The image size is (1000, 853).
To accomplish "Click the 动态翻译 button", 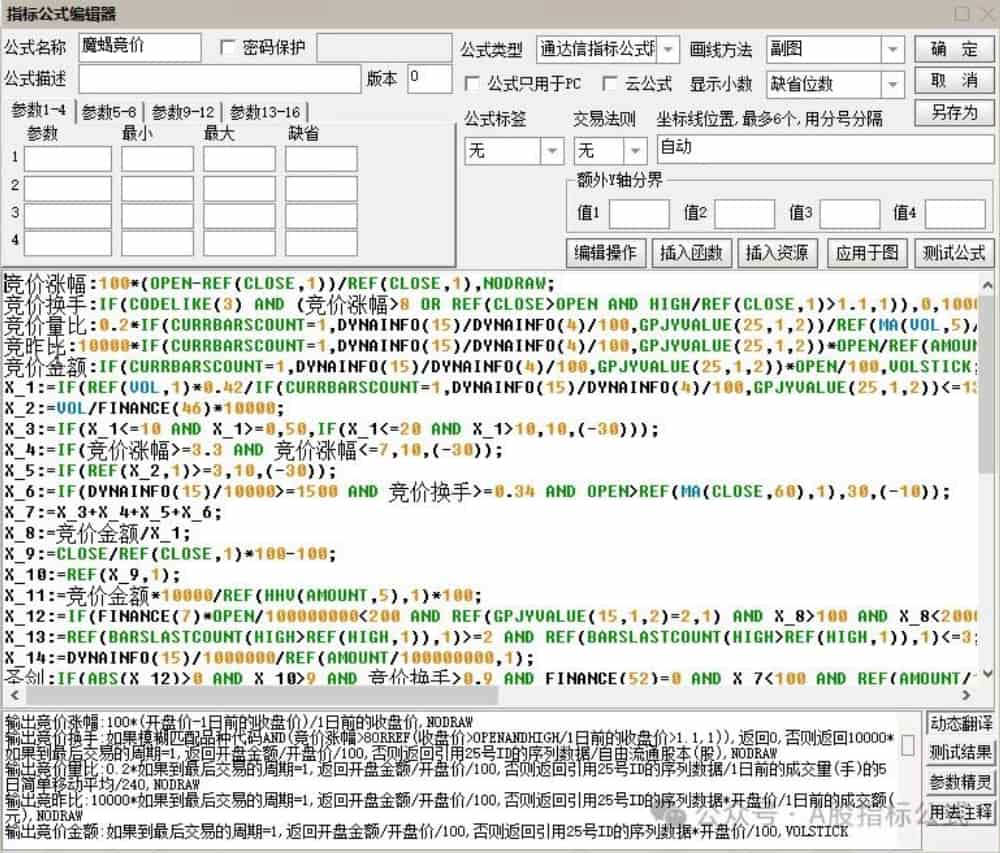I will coord(960,724).
